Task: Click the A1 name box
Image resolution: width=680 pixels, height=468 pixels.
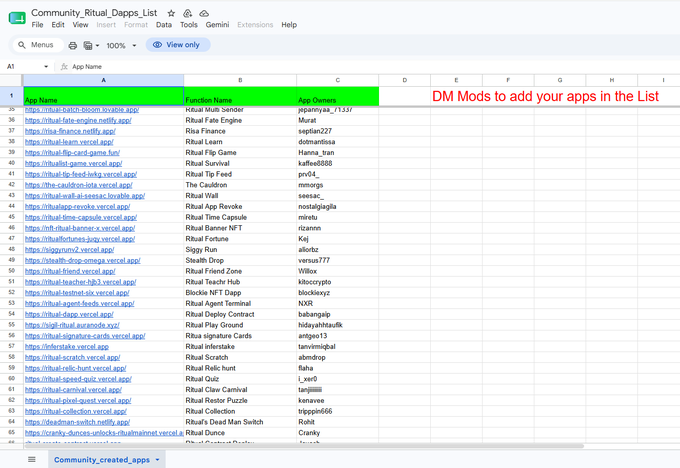Action: pos(26,66)
